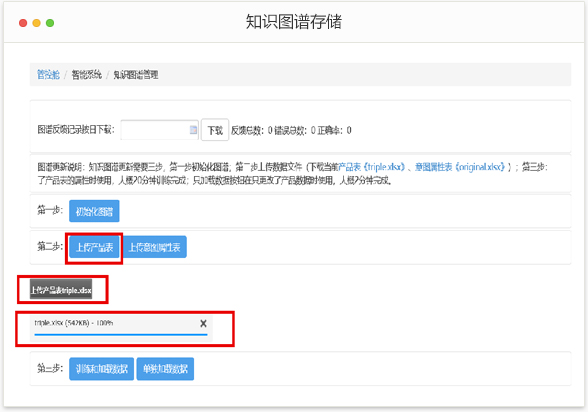This screenshot has height=412, width=588.
Task: Click the 初始化图谱 button
Action: [x=94, y=211]
